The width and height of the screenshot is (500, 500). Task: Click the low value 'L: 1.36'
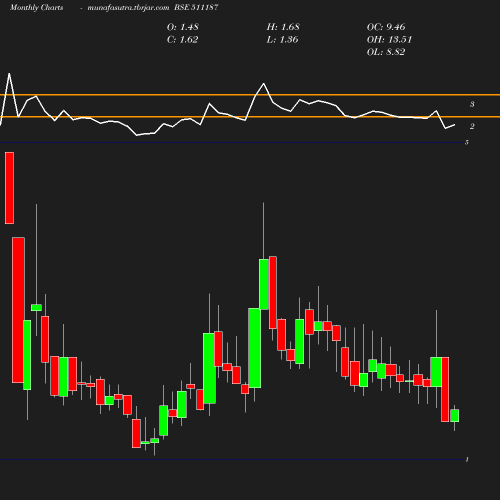point(282,40)
